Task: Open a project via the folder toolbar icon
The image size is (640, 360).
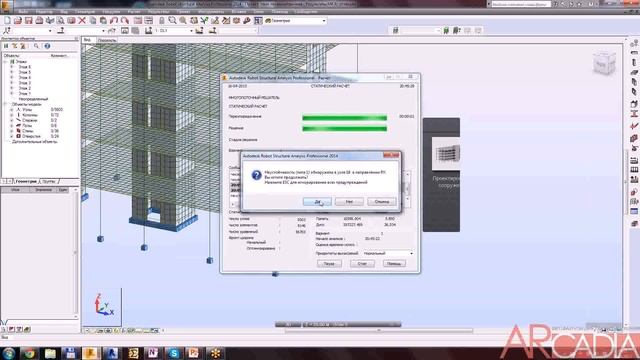Action: [18, 20]
